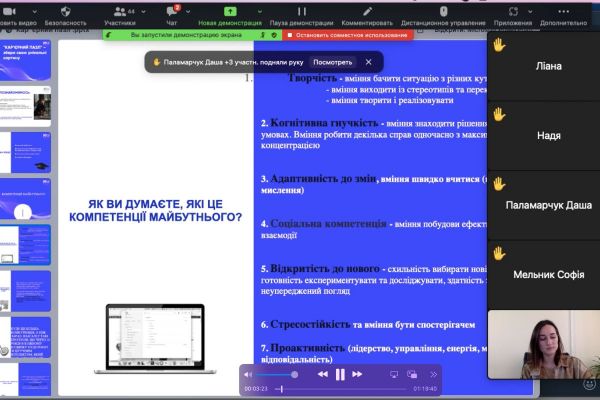
Task: Click Новая демонстрация share button
Action: click(x=232, y=14)
